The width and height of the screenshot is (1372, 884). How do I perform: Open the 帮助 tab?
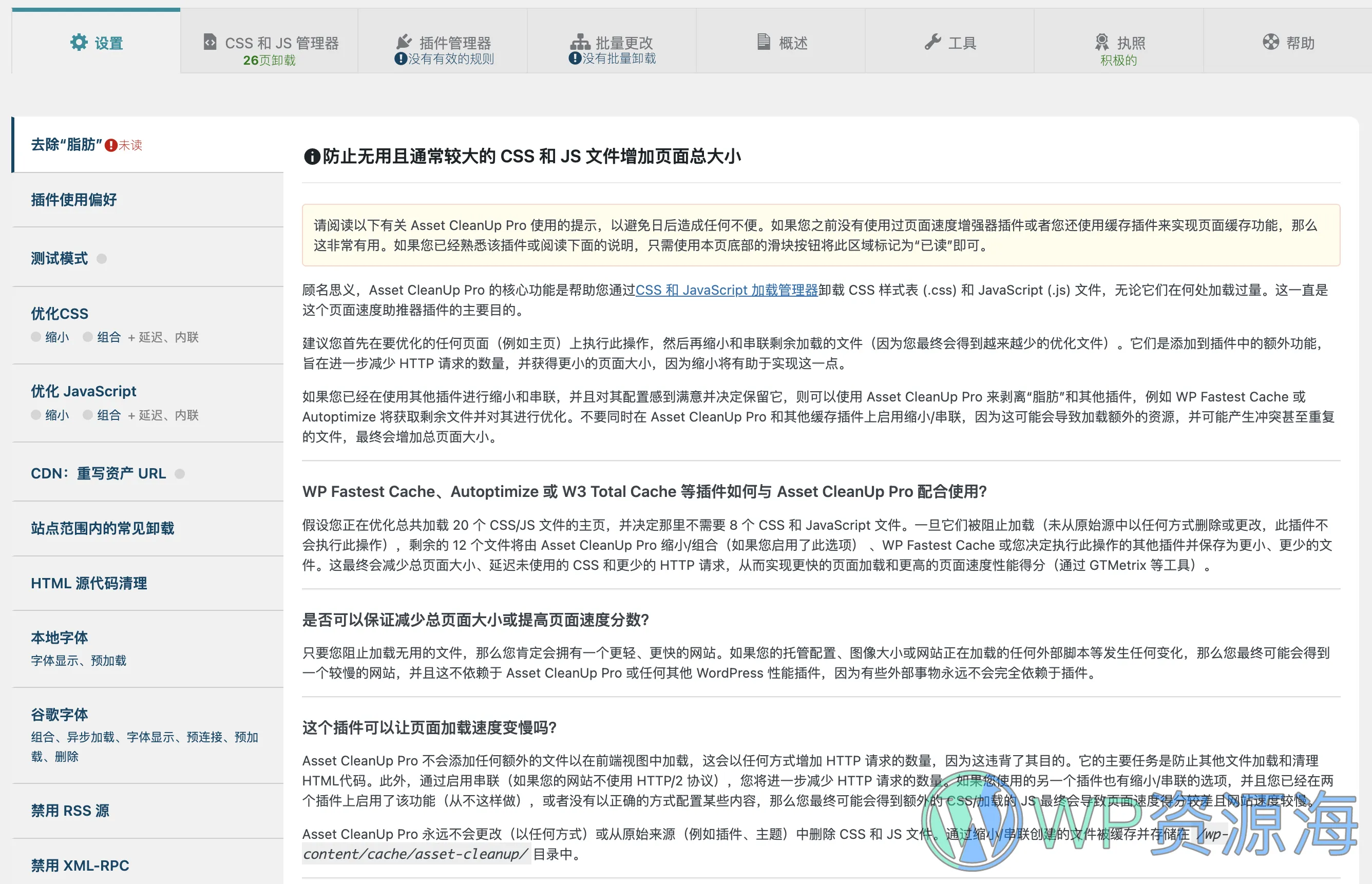pyautogui.click(x=1288, y=42)
